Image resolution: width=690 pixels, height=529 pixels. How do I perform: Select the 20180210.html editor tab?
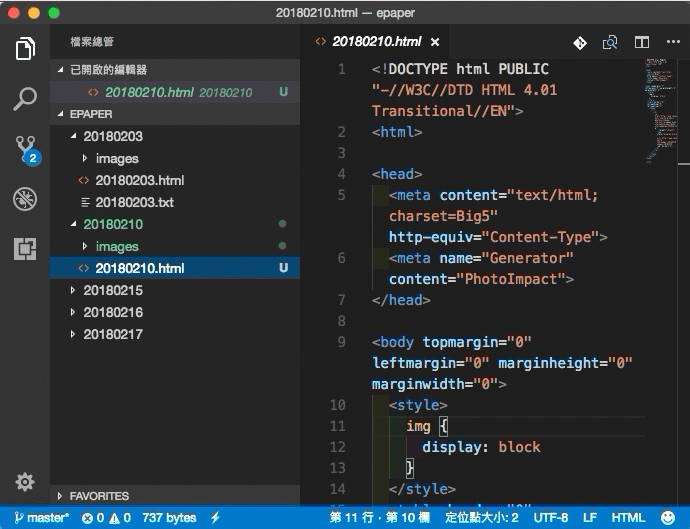(x=375, y=42)
